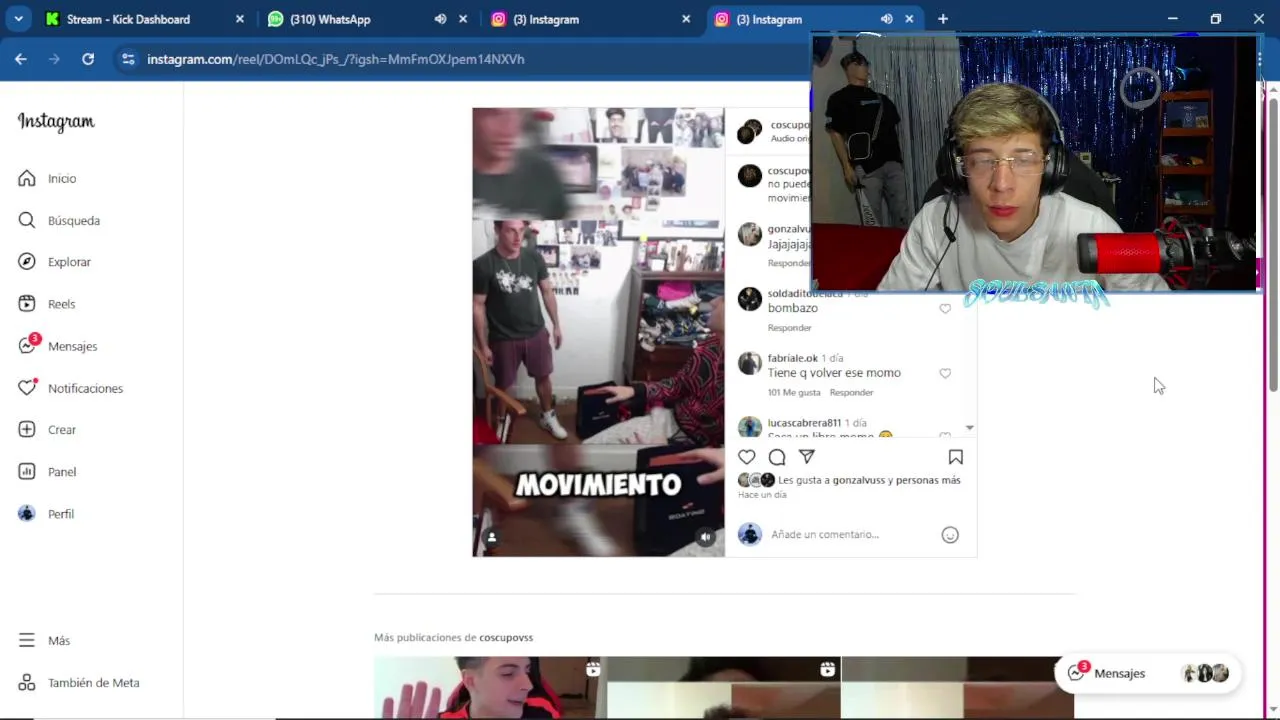The height and width of the screenshot is (720, 1280).
Task: Close the active Instagram tab
Action: pos(909,19)
